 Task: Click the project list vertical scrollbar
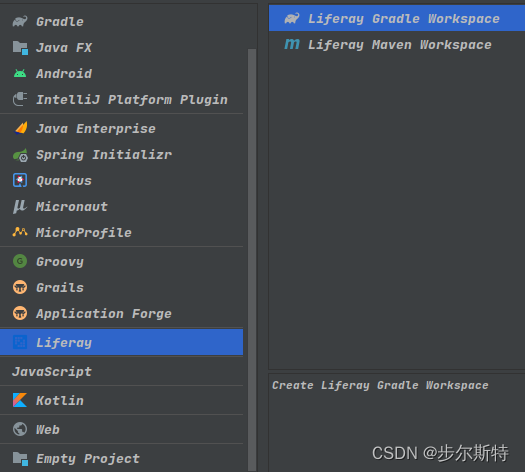tap(252, 259)
